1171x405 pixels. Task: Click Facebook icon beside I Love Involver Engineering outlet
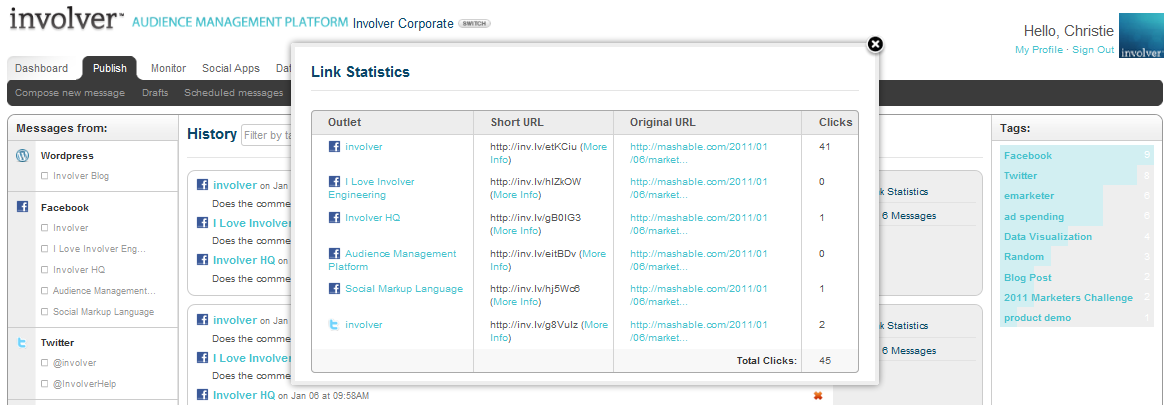(335, 182)
